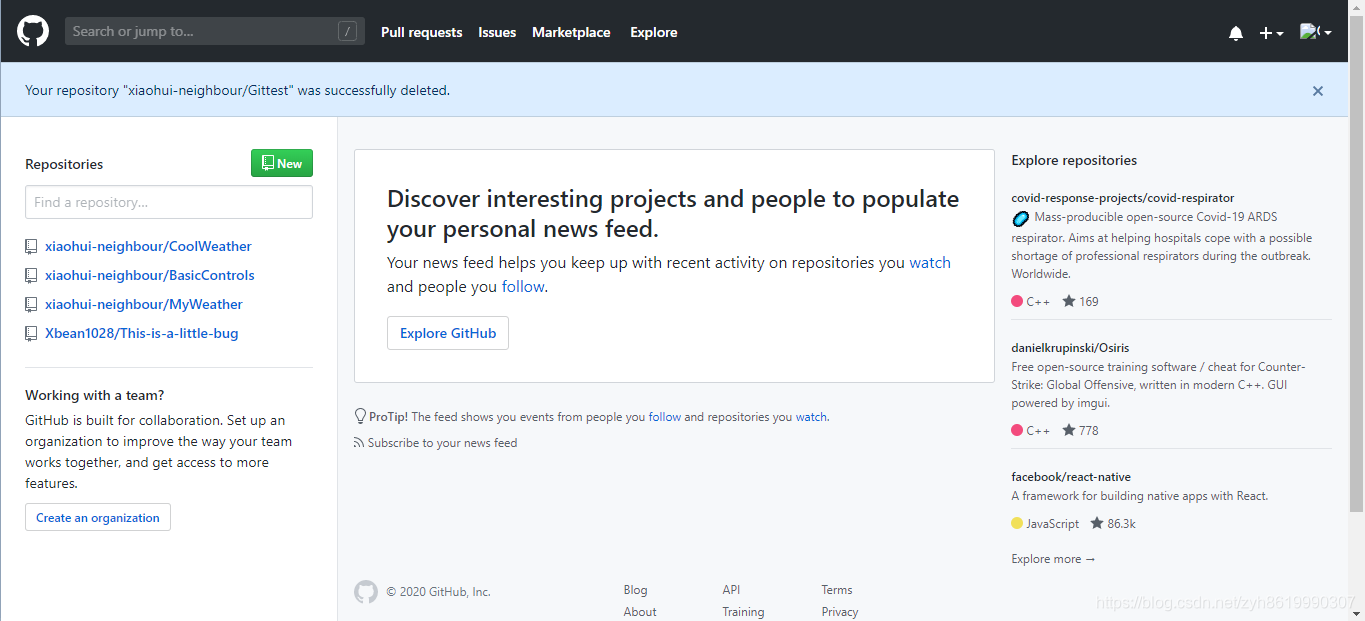This screenshot has width=1365, height=621.
Task: Select Explore in the top navigation
Action: 654,32
